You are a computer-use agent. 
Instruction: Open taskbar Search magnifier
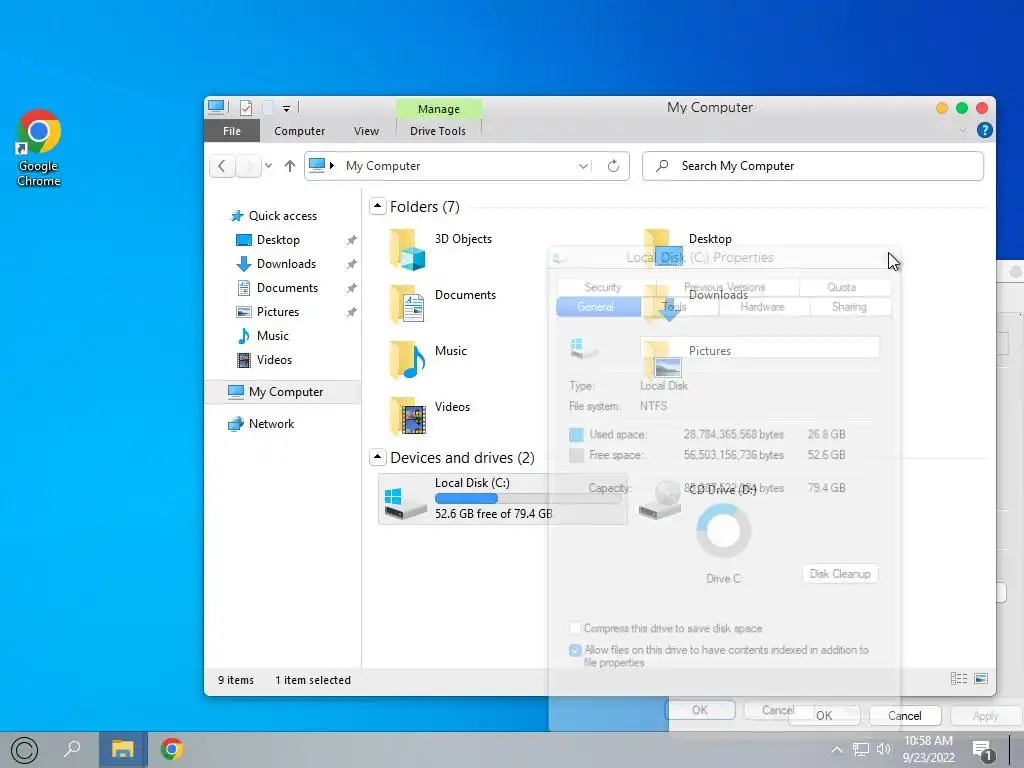(72, 748)
